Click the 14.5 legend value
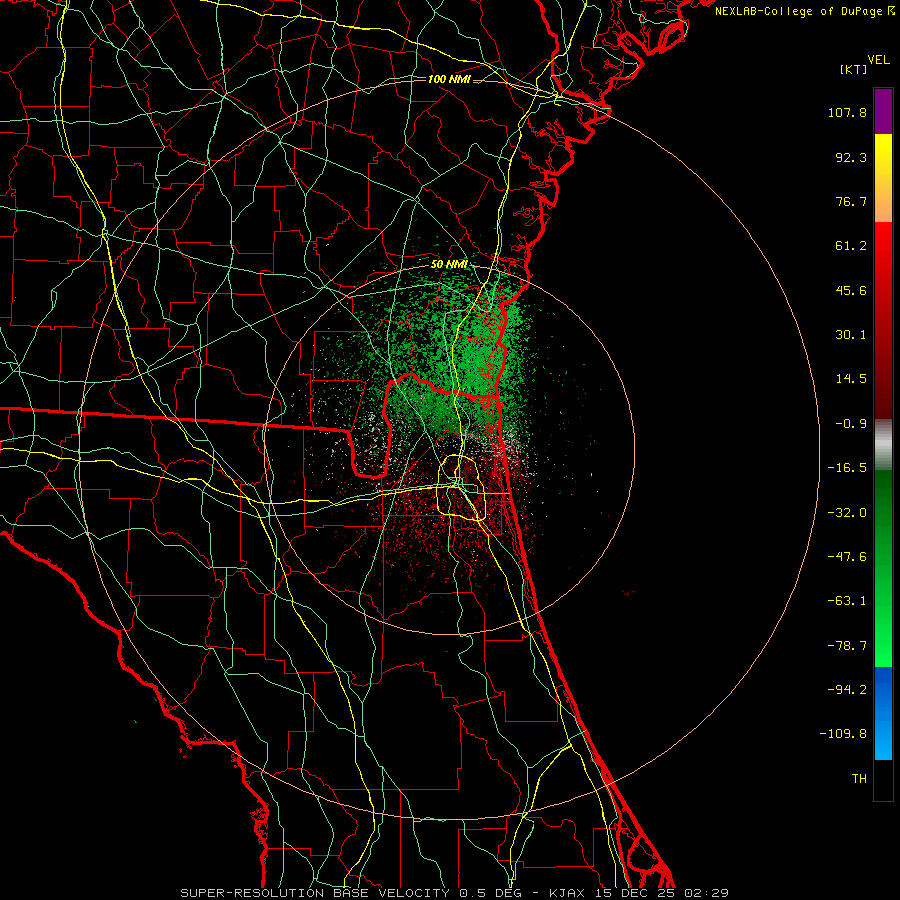900x900 pixels. (x=851, y=379)
